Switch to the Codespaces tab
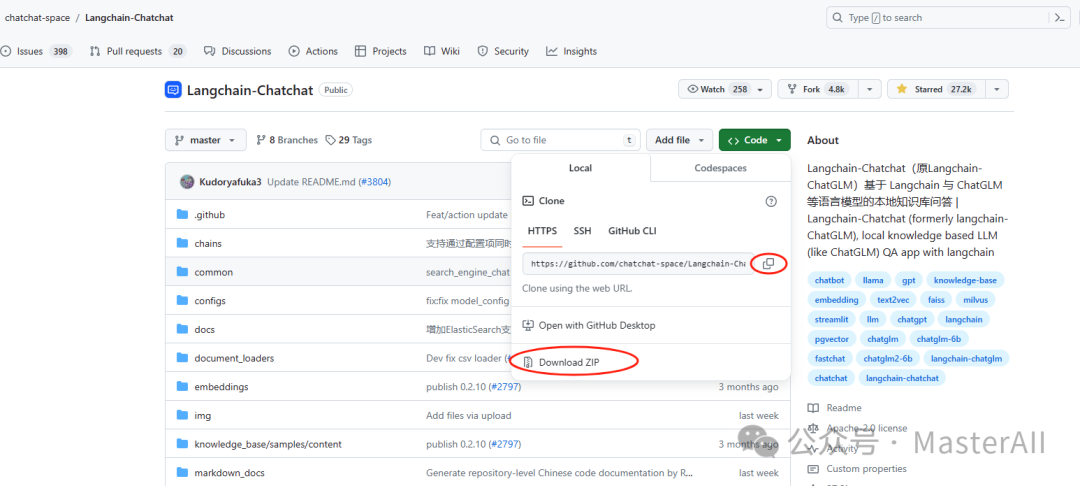 point(720,168)
